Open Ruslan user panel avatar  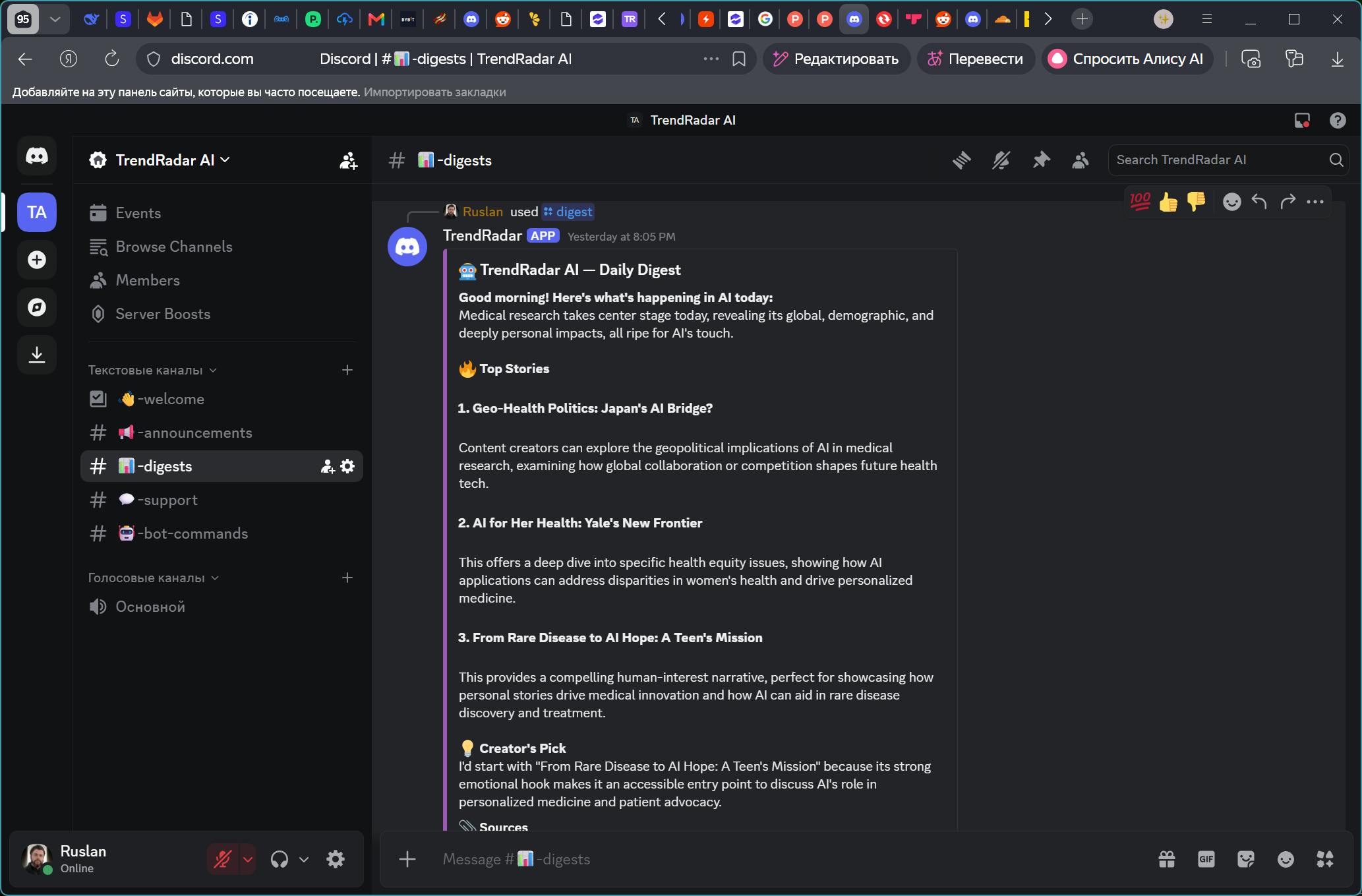[36, 858]
